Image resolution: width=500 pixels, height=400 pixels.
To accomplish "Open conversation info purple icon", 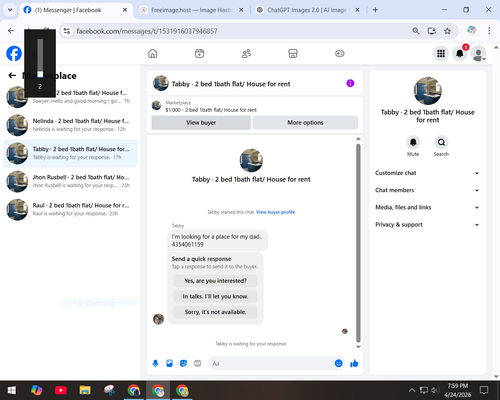I will point(350,83).
